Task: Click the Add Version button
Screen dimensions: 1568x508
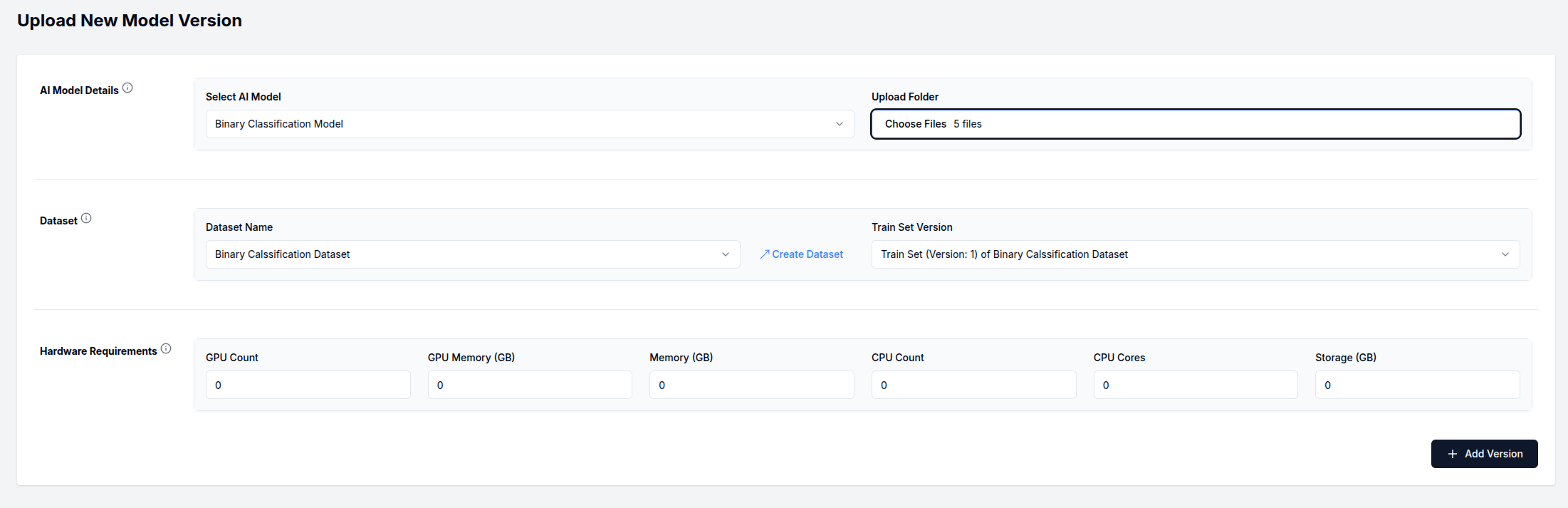Action: coord(1484,454)
